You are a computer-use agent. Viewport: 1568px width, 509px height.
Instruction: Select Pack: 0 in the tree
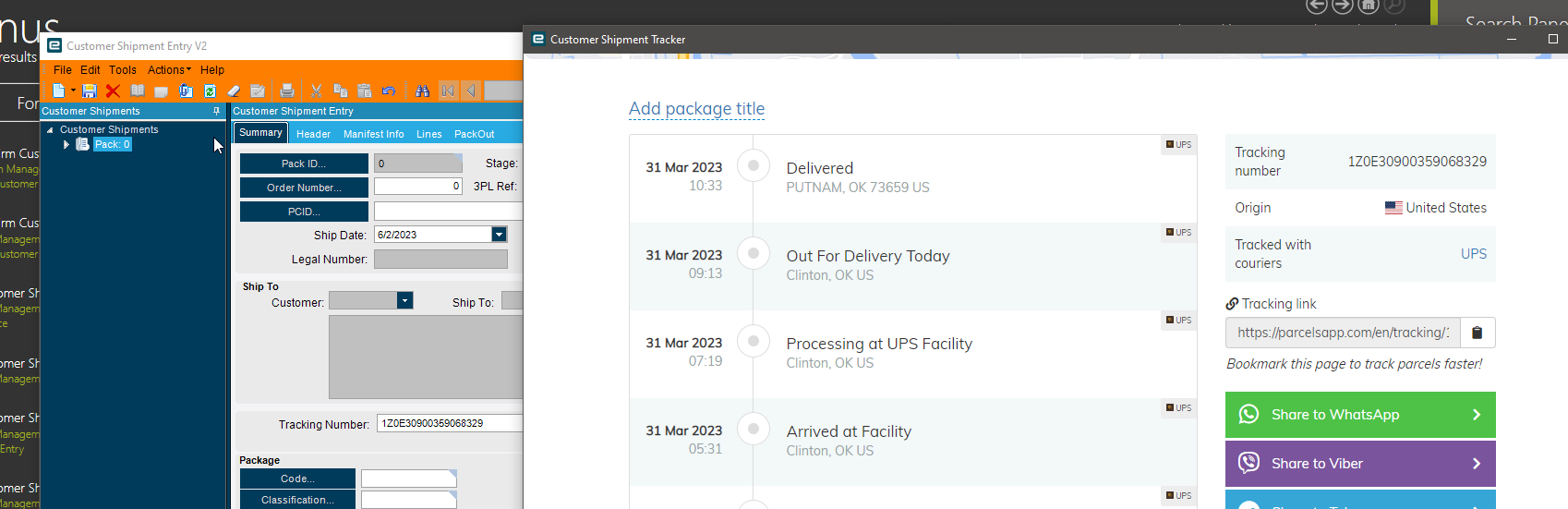(113, 144)
